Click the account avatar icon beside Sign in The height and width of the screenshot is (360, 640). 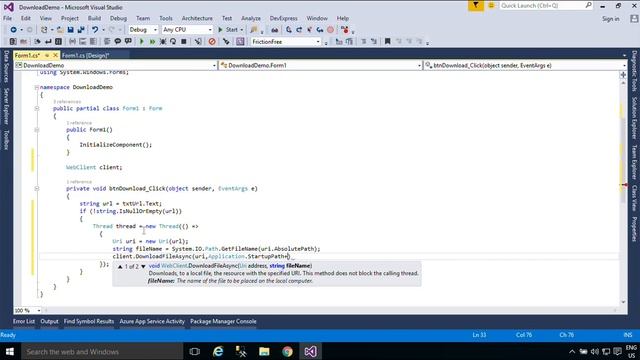(633, 19)
